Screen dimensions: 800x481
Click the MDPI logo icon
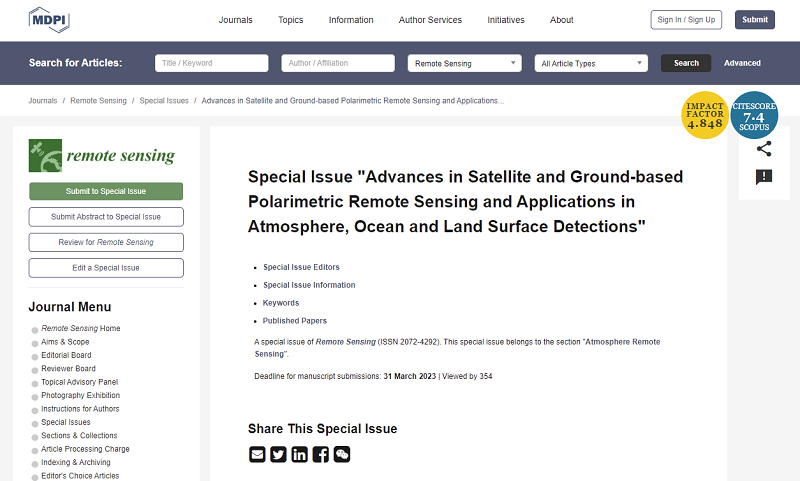(48, 20)
